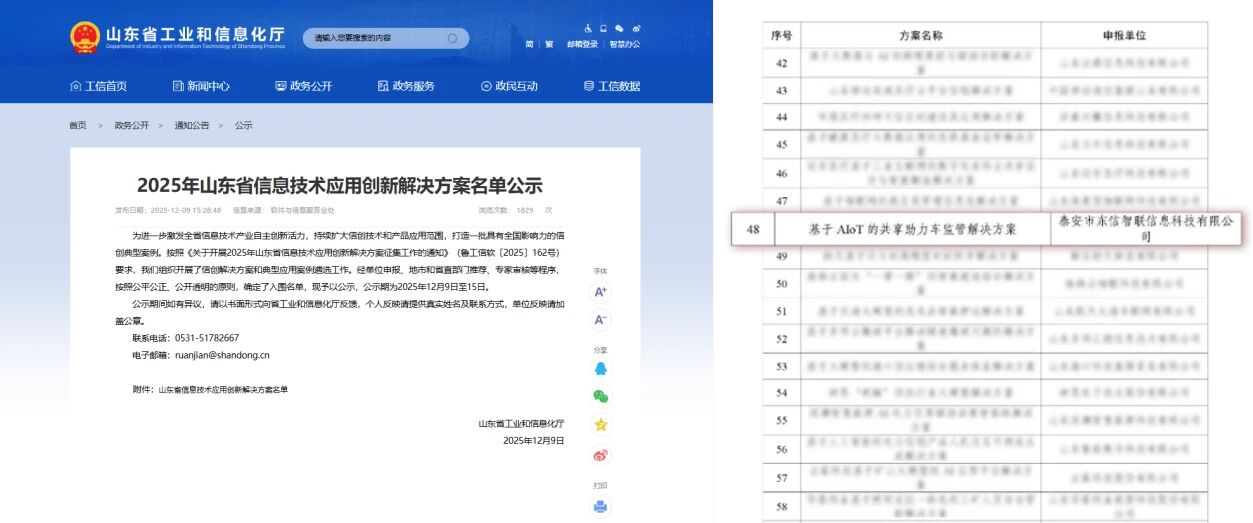1253x523 pixels.
Task: Open the 新闻中心 navigation menu
Action: pyautogui.click(x=201, y=86)
